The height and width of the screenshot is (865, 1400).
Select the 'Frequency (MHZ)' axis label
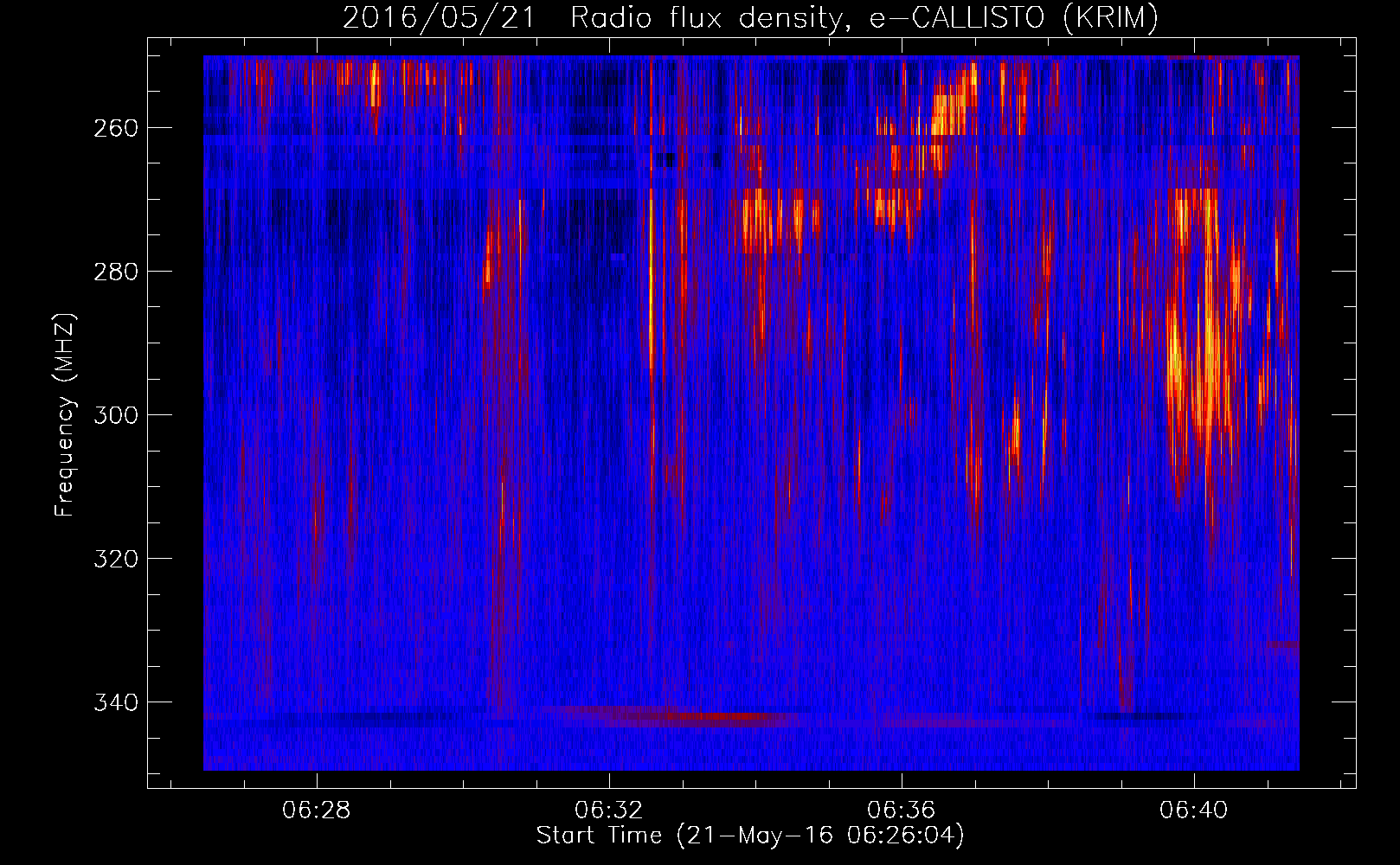[x=65, y=414]
